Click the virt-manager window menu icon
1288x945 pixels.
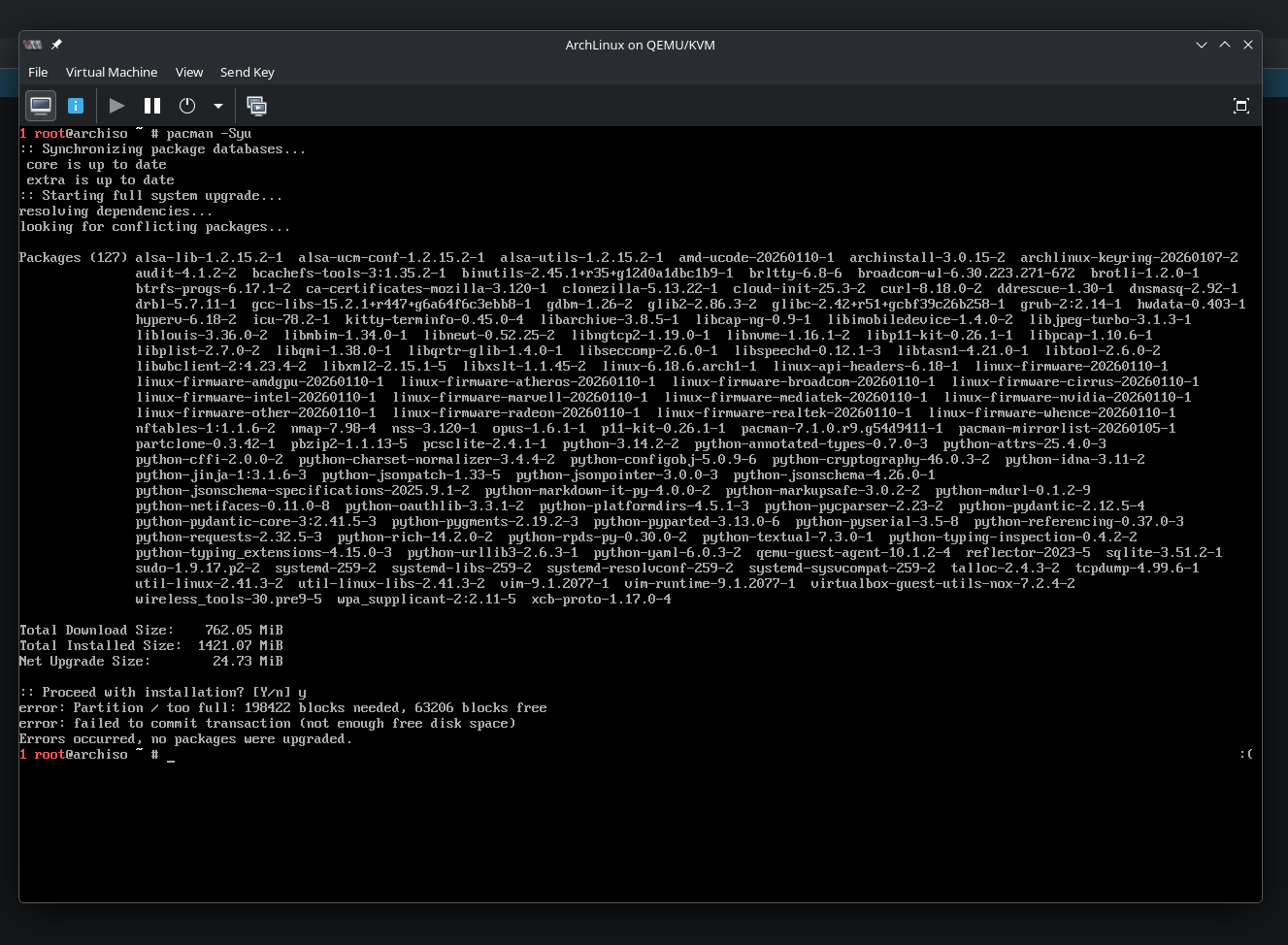pyautogui.click(x=33, y=45)
